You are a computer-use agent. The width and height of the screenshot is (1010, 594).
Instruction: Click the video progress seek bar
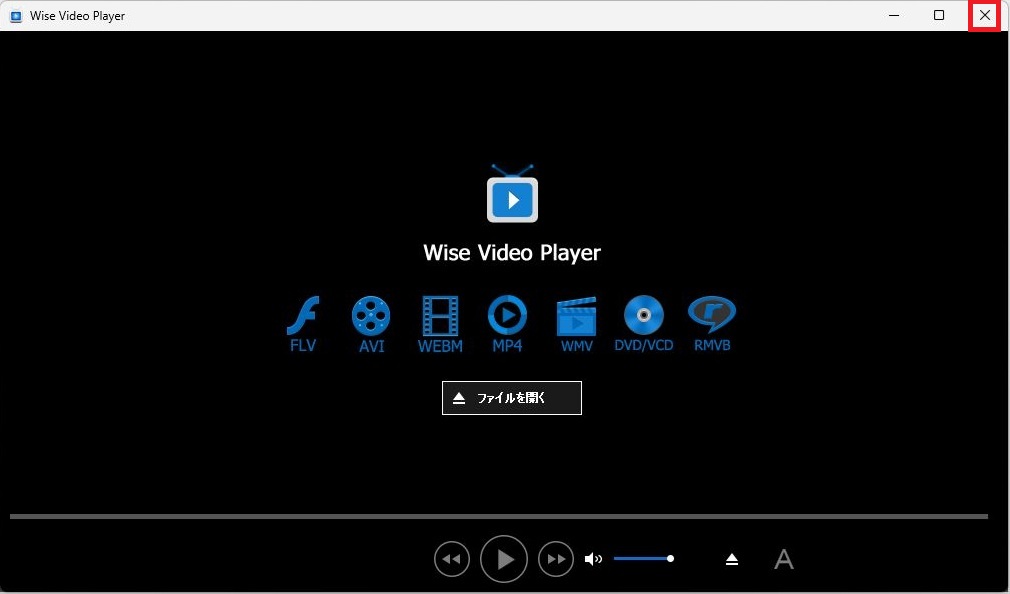pos(498,516)
